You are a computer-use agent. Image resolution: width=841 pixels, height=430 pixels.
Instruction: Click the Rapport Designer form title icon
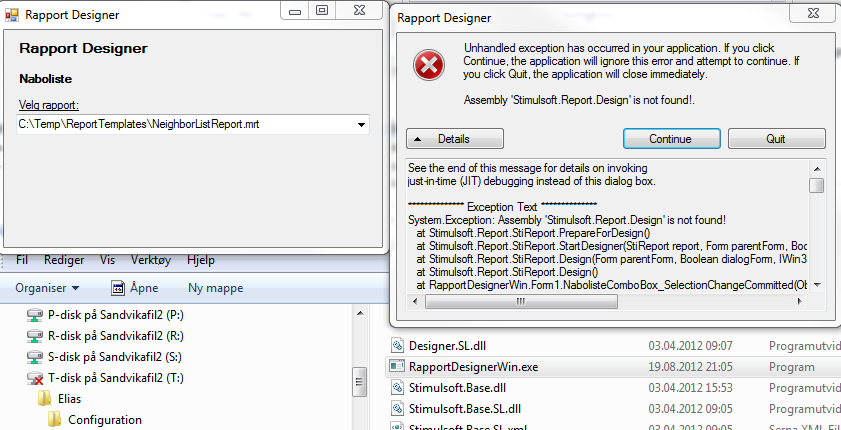12,14
